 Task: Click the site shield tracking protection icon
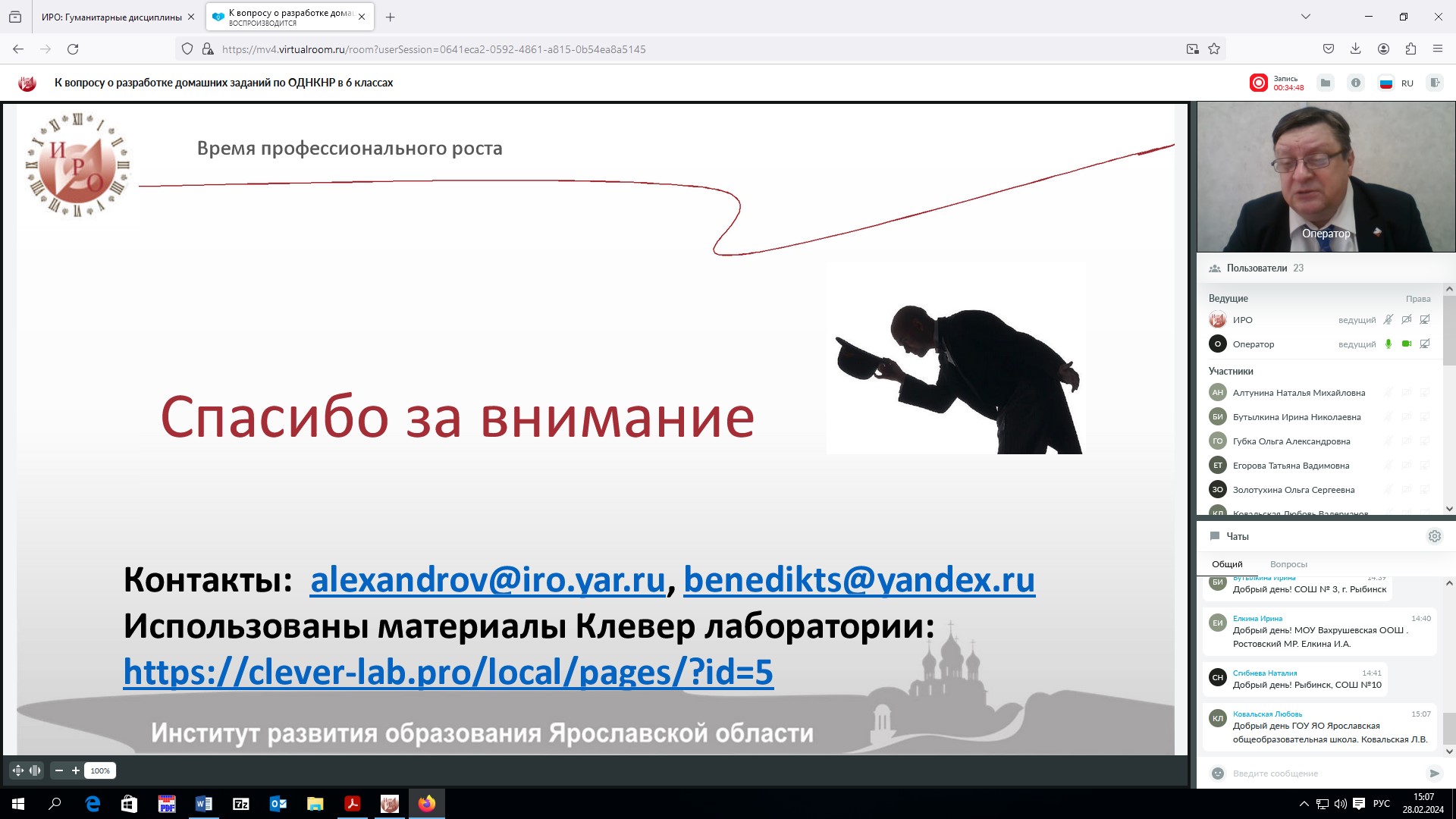coord(187,49)
